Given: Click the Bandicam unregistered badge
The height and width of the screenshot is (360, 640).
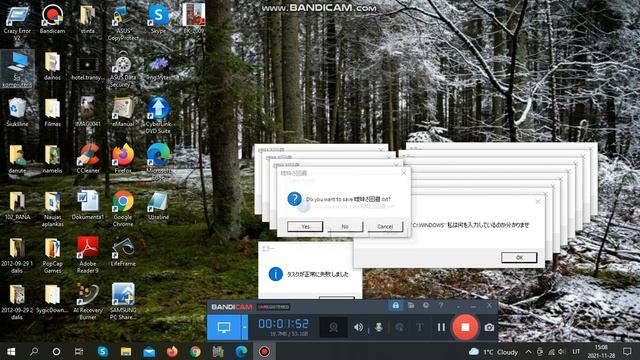Looking at the screenshot, I should [x=273, y=307].
